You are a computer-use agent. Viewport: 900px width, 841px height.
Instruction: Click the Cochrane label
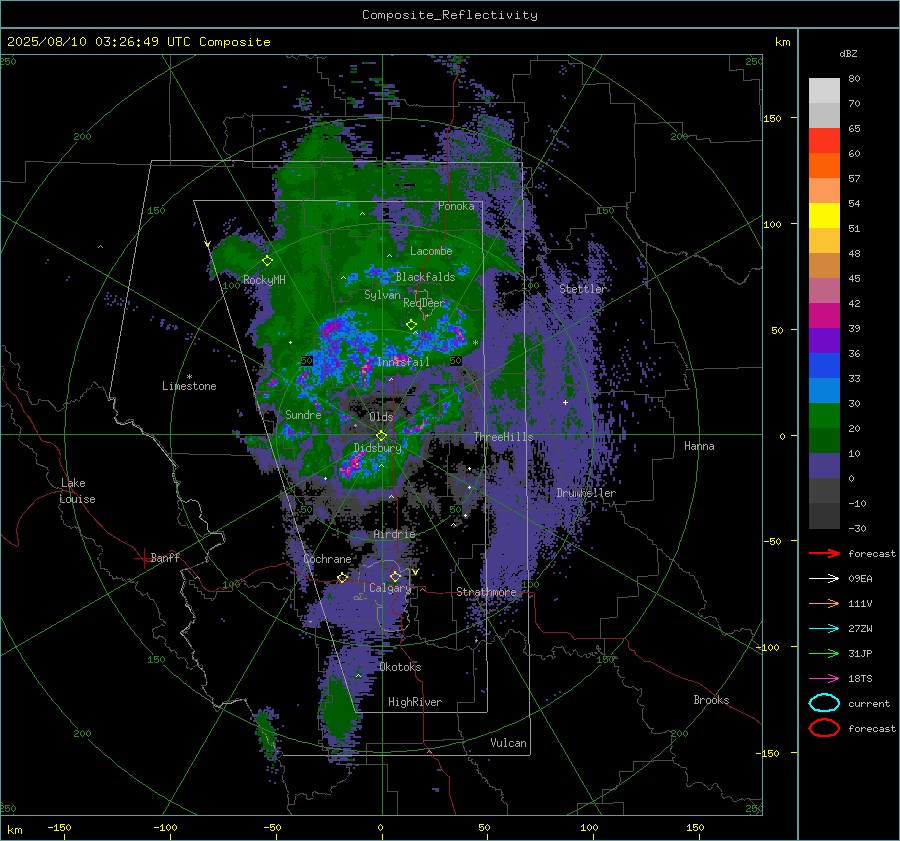pos(327,559)
